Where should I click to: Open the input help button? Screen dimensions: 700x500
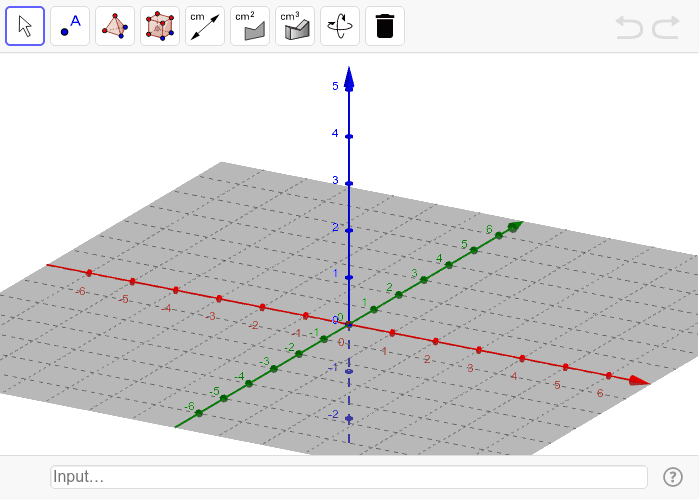673,477
